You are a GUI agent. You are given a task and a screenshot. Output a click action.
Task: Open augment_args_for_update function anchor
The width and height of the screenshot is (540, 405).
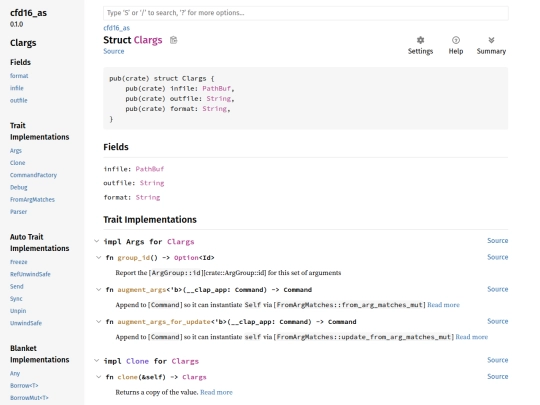164,322
